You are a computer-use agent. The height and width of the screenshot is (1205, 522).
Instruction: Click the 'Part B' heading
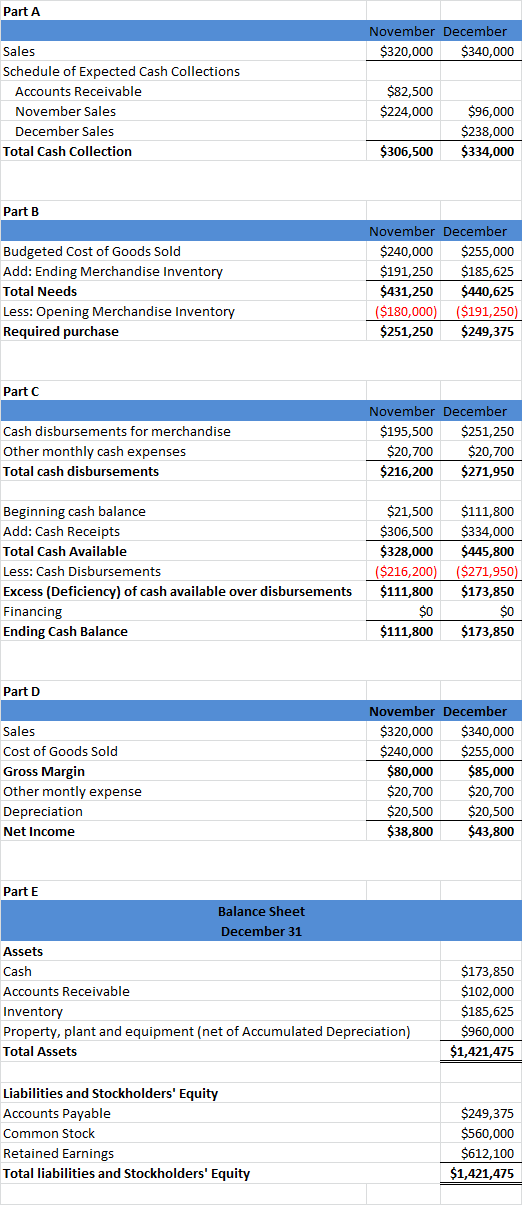[x=22, y=211]
